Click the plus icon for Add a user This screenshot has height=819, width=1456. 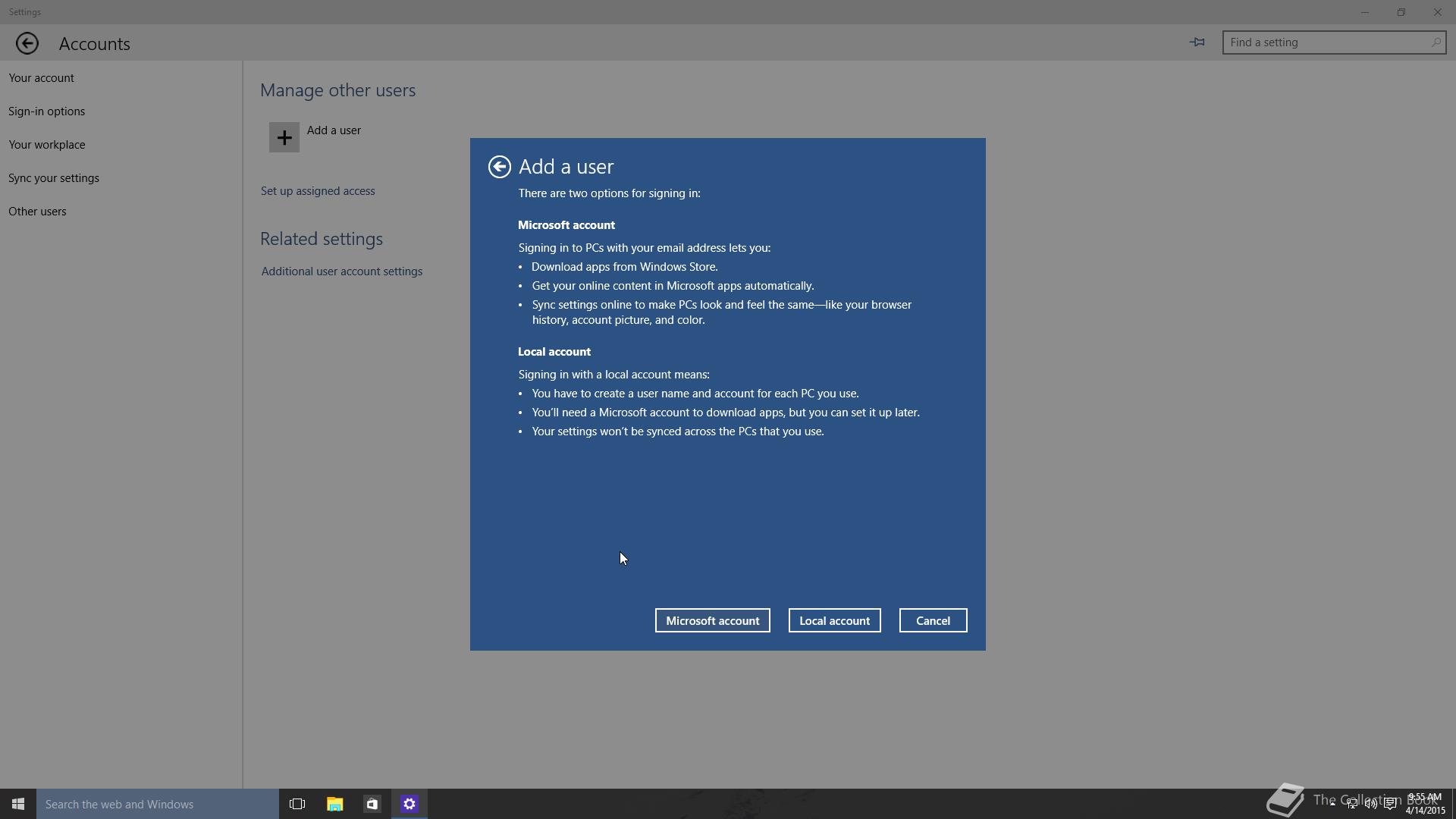point(284,137)
